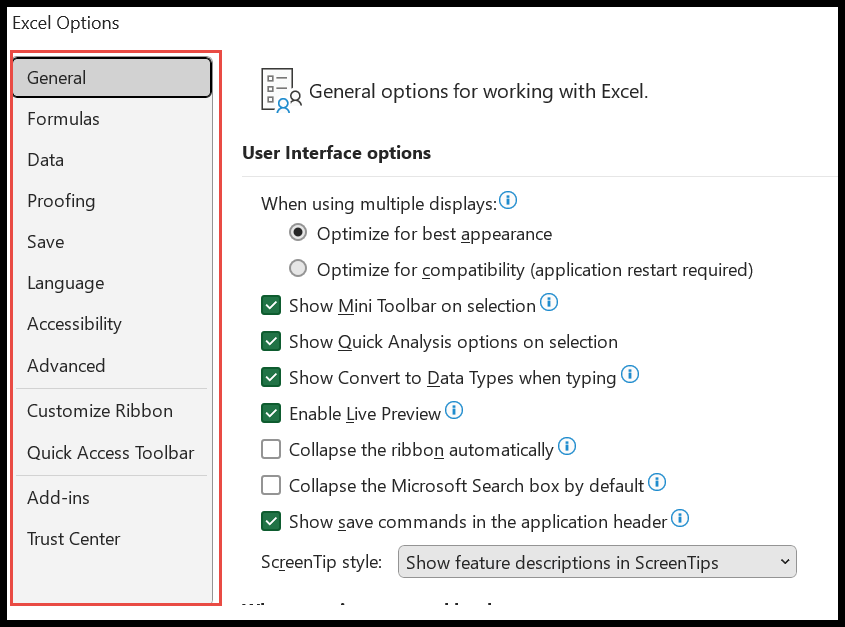
Task: Check Collapse the Microsoft Search box by default
Action: pyautogui.click(x=271, y=485)
